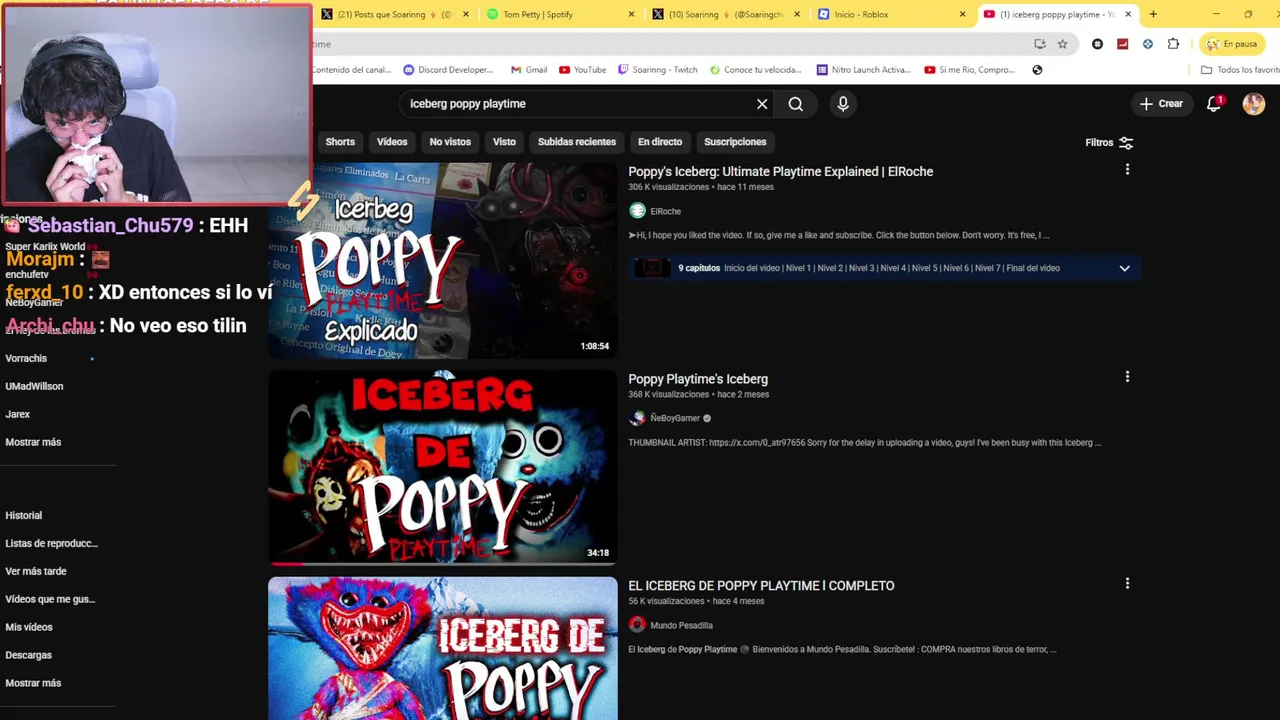Open the UMadWillson subscription channel
This screenshot has height=720, width=1280.
pos(34,386)
